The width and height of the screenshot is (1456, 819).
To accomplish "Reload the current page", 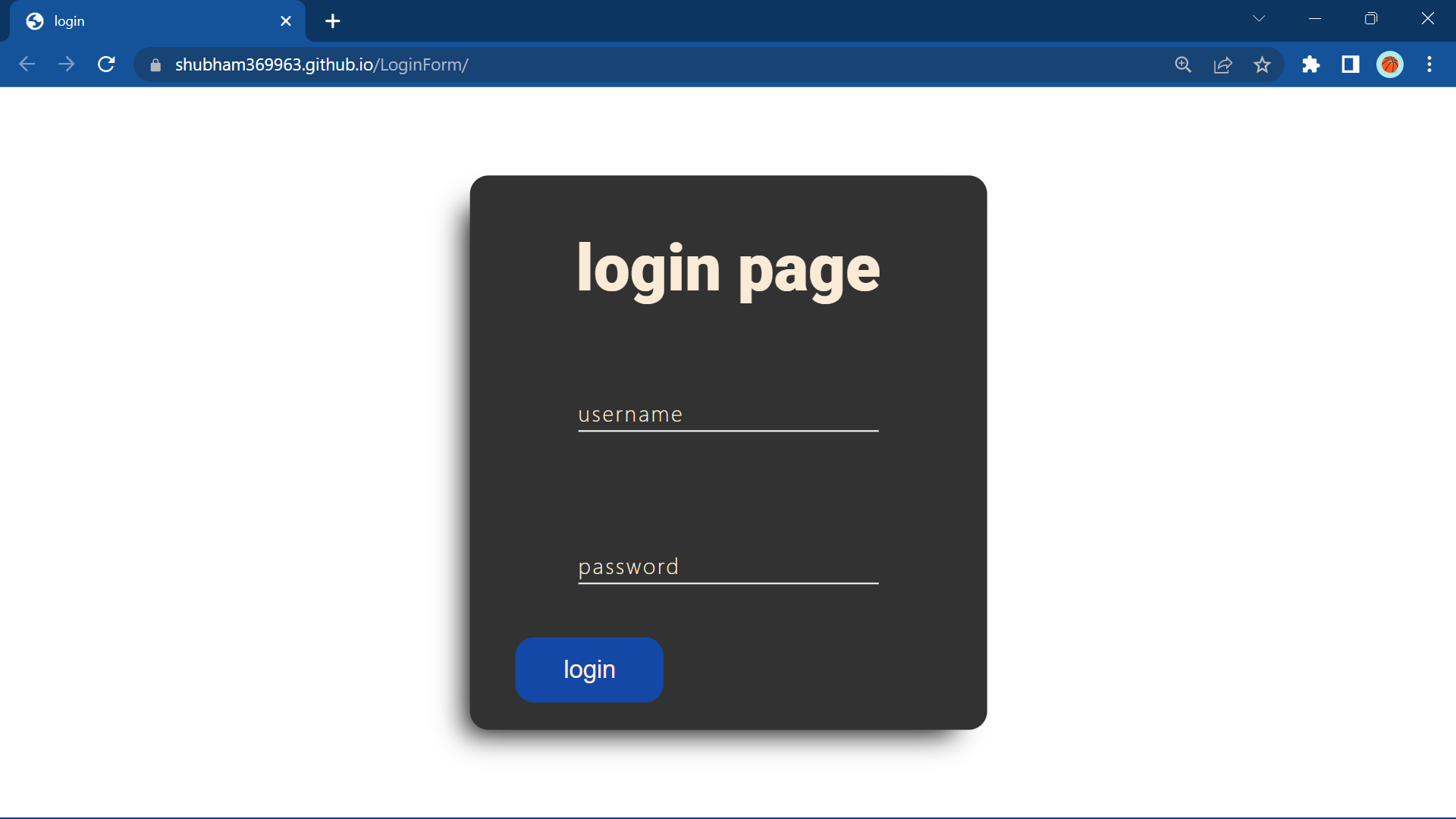I will click(x=106, y=64).
